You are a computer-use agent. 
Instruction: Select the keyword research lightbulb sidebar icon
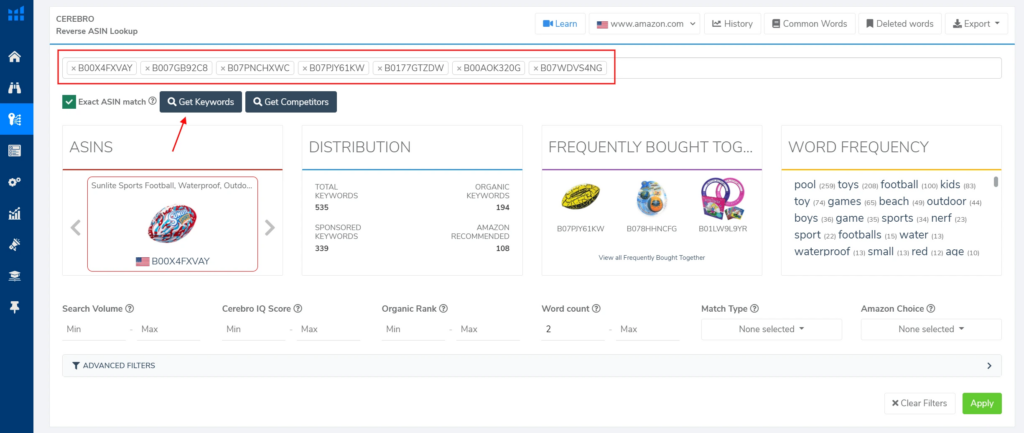(x=14, y=119)
